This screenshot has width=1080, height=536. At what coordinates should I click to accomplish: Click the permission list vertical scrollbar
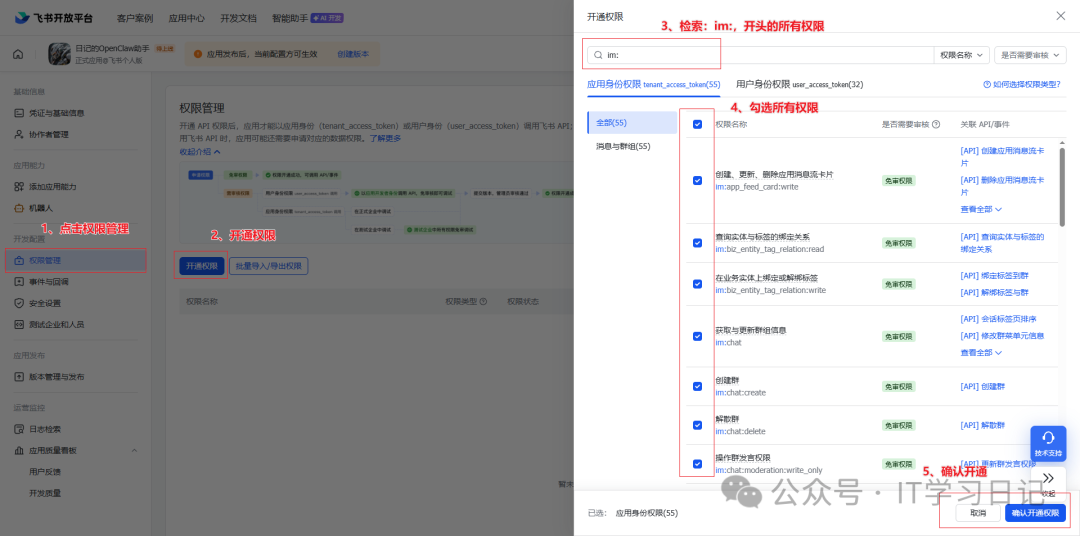pos(1063,186)
